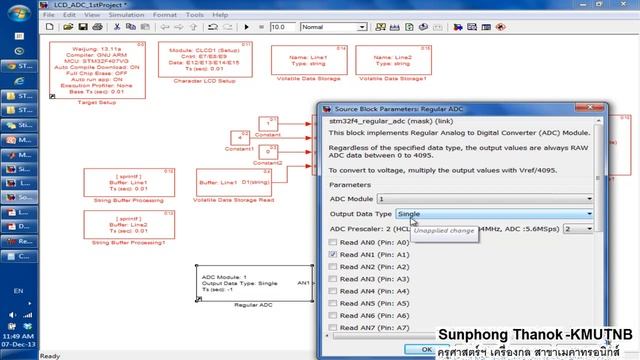Cut selection with scissors icon
The height and width of the screenshot is (360, 640).
[x=117, y=27]
